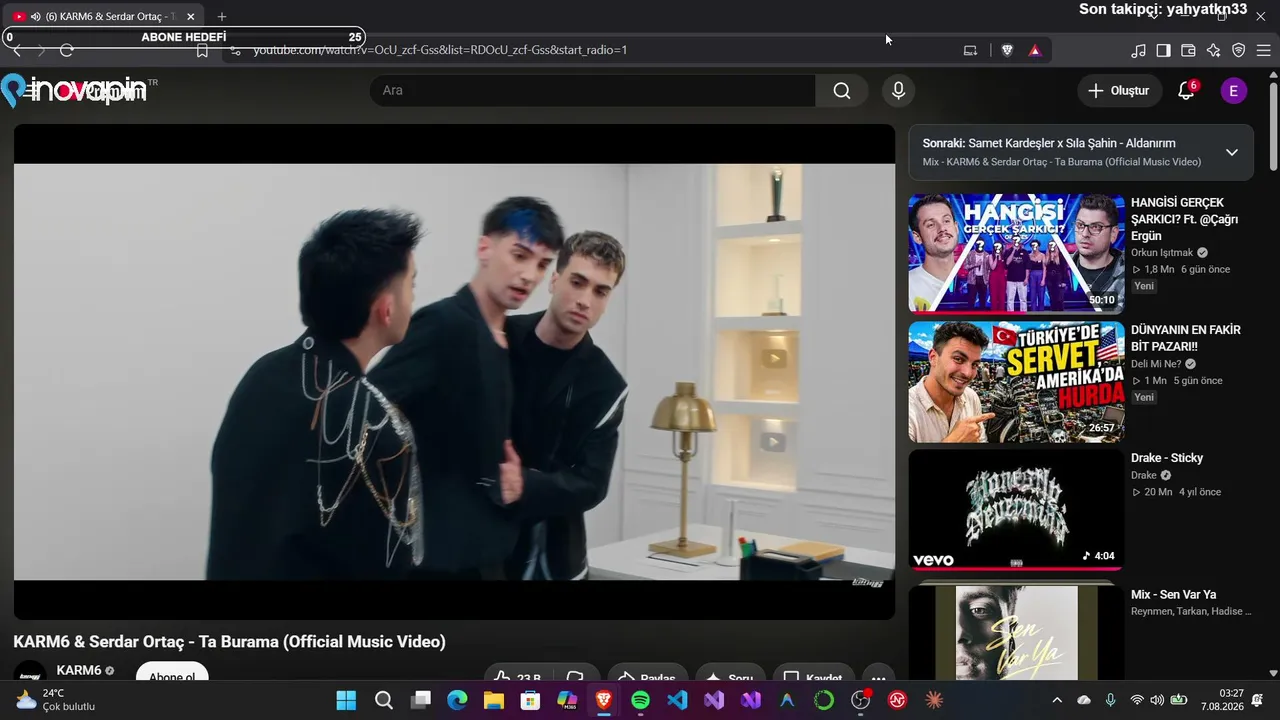Open Visual Studio Code from the taskbar
Image resolution: width=1280 pixels, height=720 pixels.
677,700
